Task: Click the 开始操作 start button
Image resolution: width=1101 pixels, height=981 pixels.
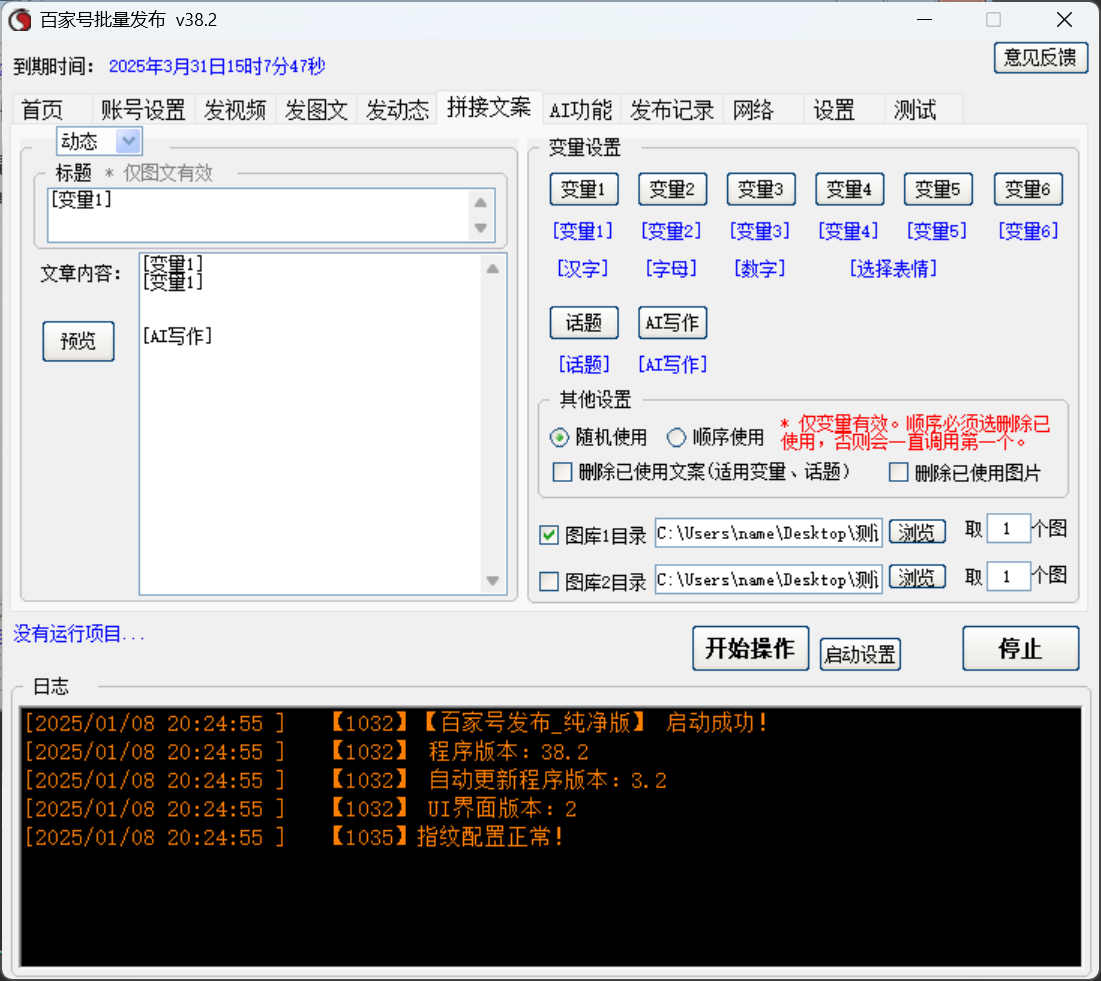Action: pos(751,648)
